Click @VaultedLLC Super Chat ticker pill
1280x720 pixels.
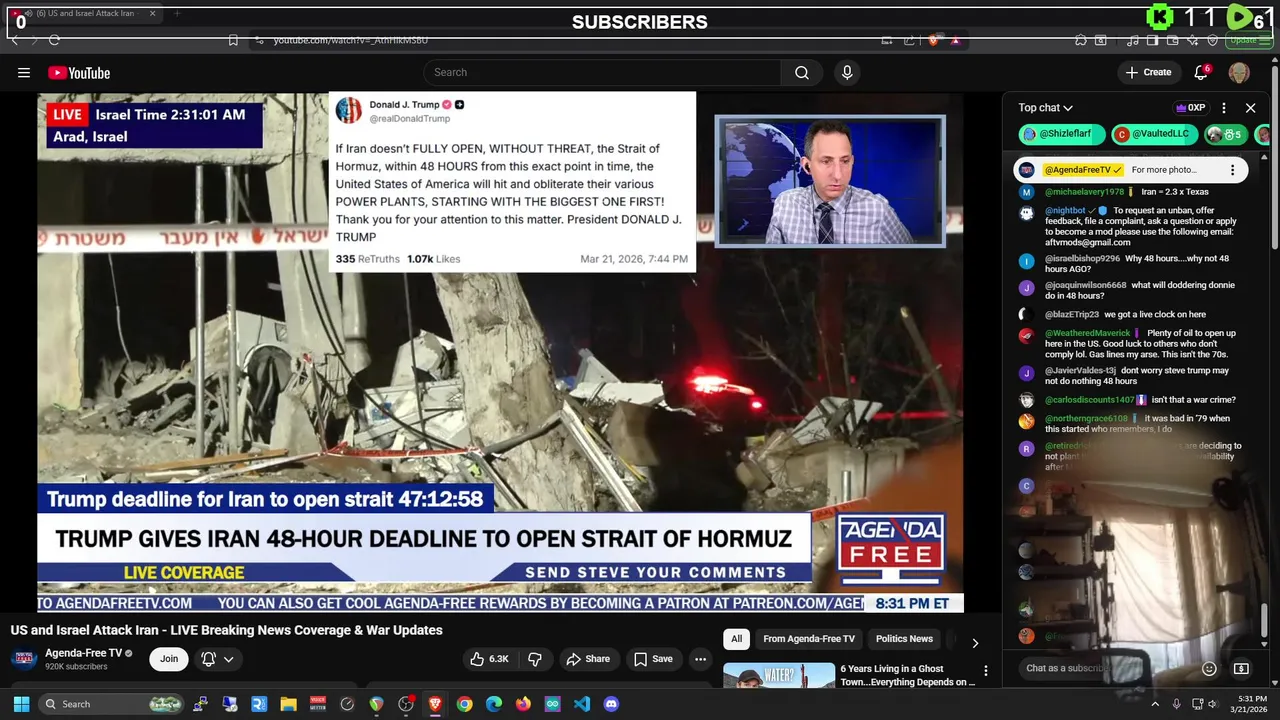coord(1153,134)
